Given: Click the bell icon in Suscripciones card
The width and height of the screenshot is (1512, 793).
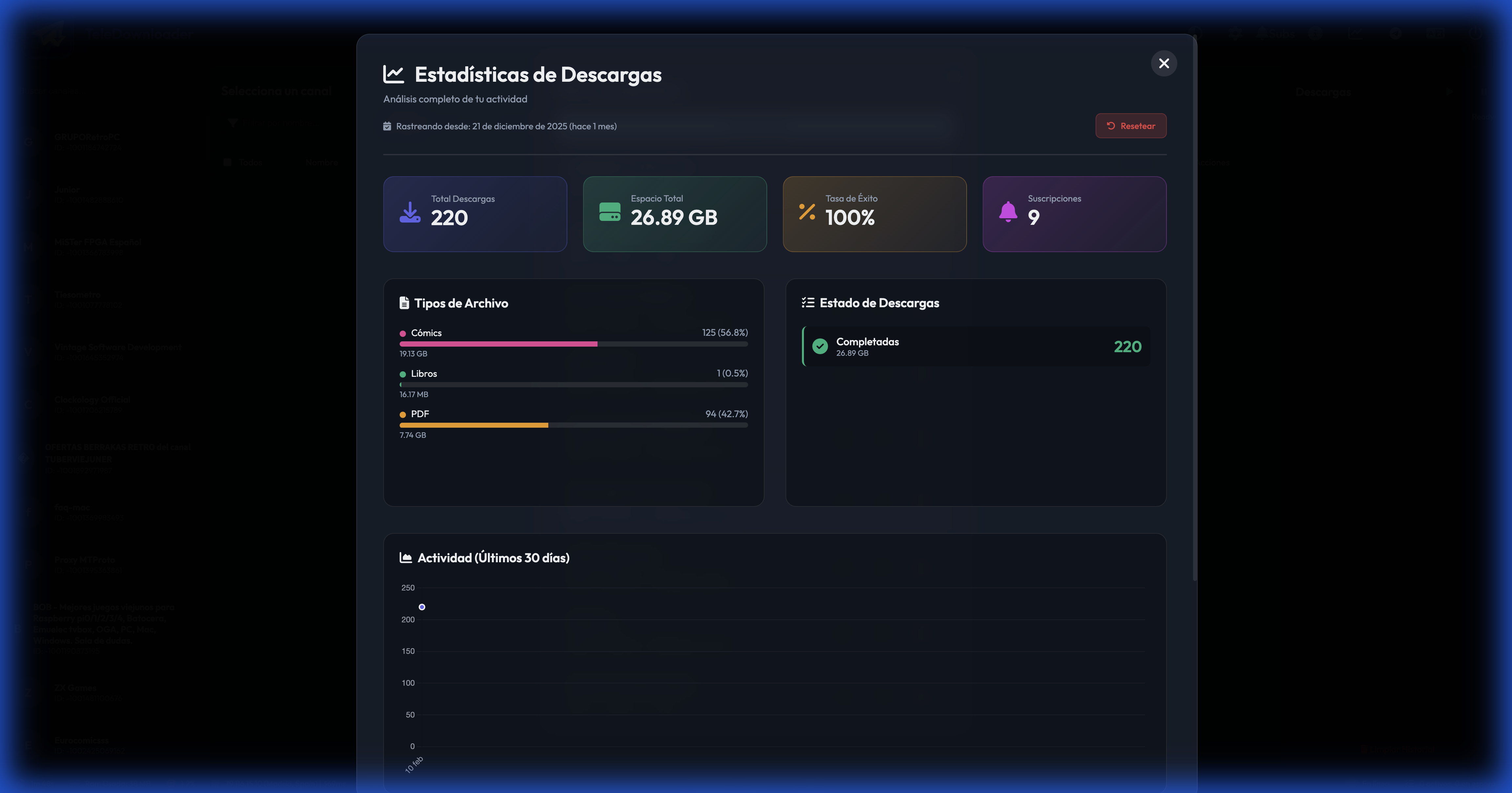Looking at the screenshot, I should (x=1008, y=212).
